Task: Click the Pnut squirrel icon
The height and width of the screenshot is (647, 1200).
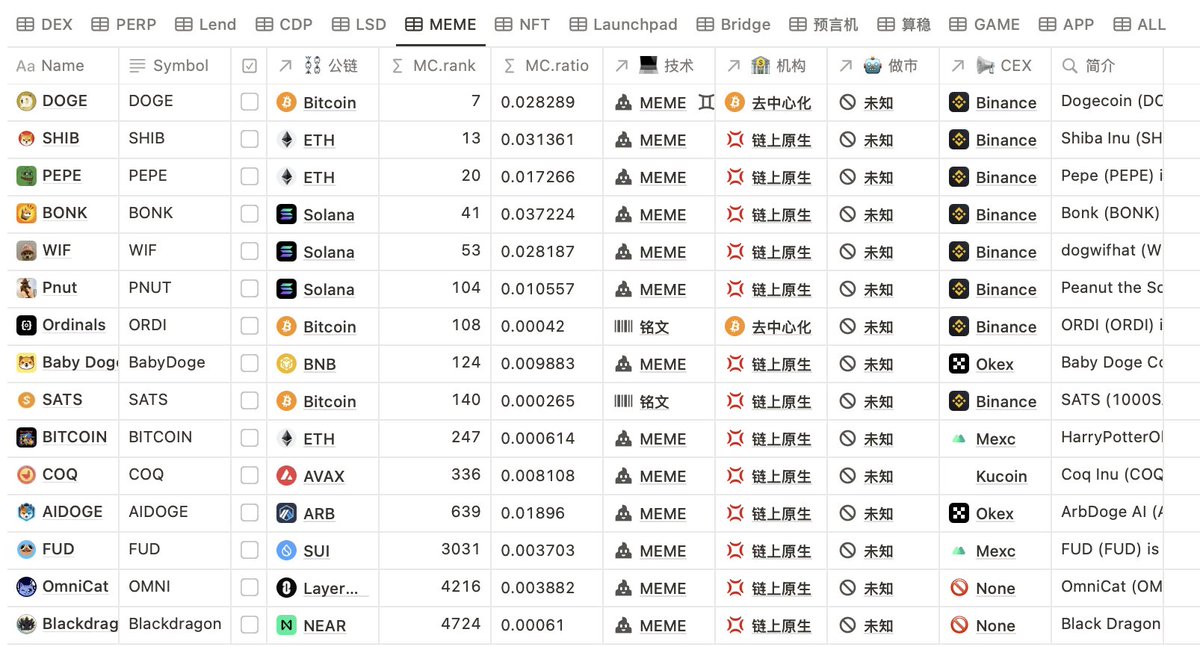Action: [x=26, y=288]
